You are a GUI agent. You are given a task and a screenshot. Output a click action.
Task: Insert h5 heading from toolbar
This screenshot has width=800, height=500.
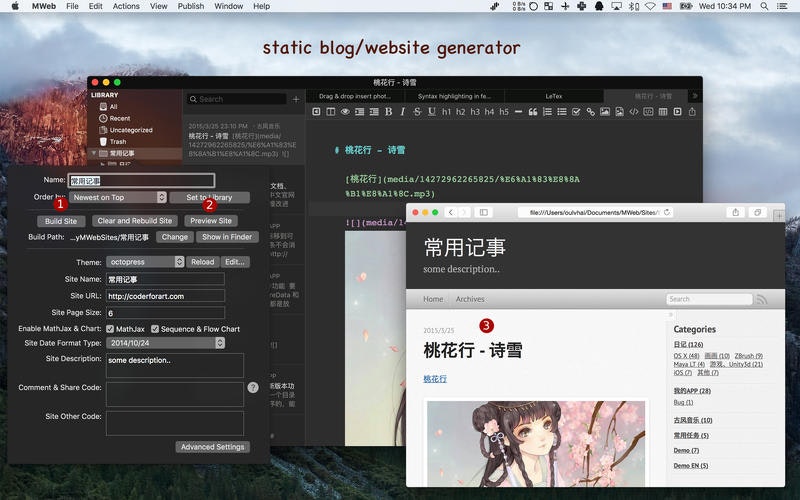(504, 112)
